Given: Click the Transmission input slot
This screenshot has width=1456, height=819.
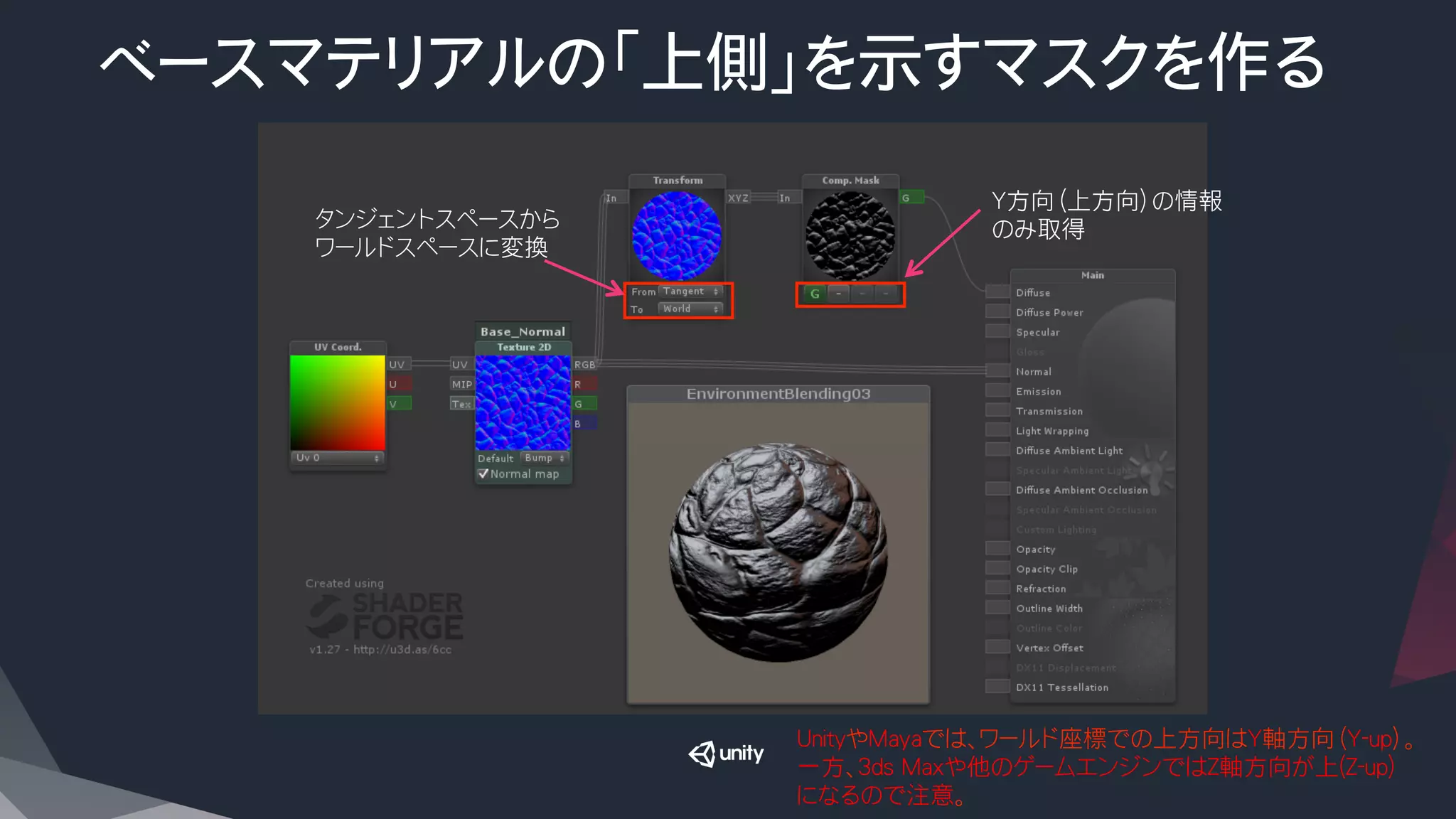Looking at the screenshot, I should [x=998, y=410].
